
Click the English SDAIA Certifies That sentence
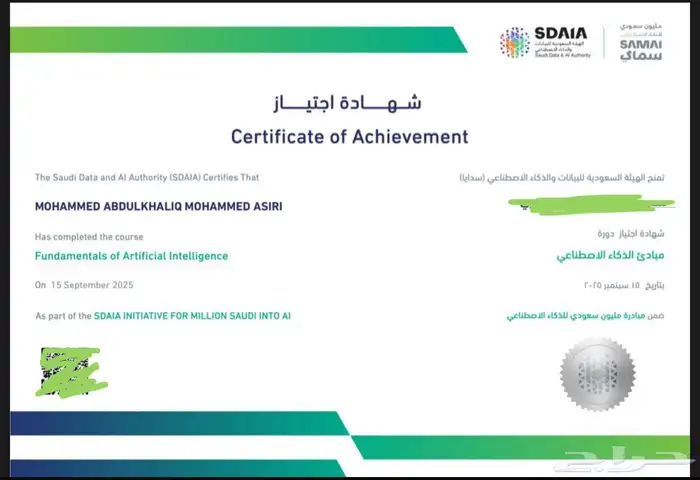point(147,177)
